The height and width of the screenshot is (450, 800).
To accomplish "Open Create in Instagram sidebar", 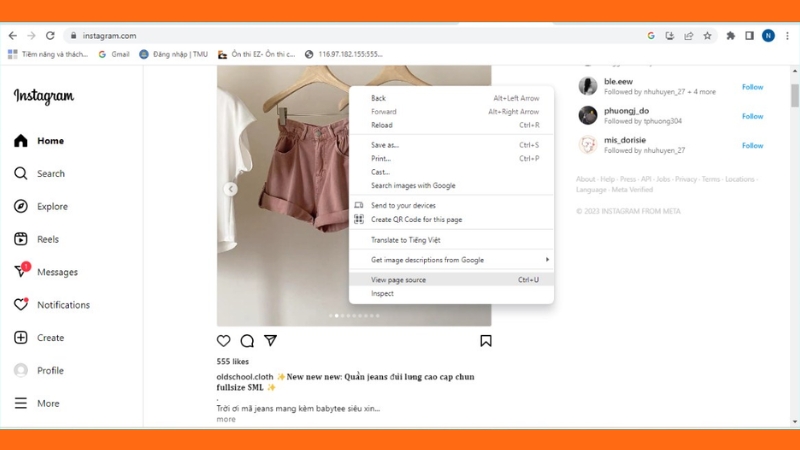I will (x=39, y=338).
